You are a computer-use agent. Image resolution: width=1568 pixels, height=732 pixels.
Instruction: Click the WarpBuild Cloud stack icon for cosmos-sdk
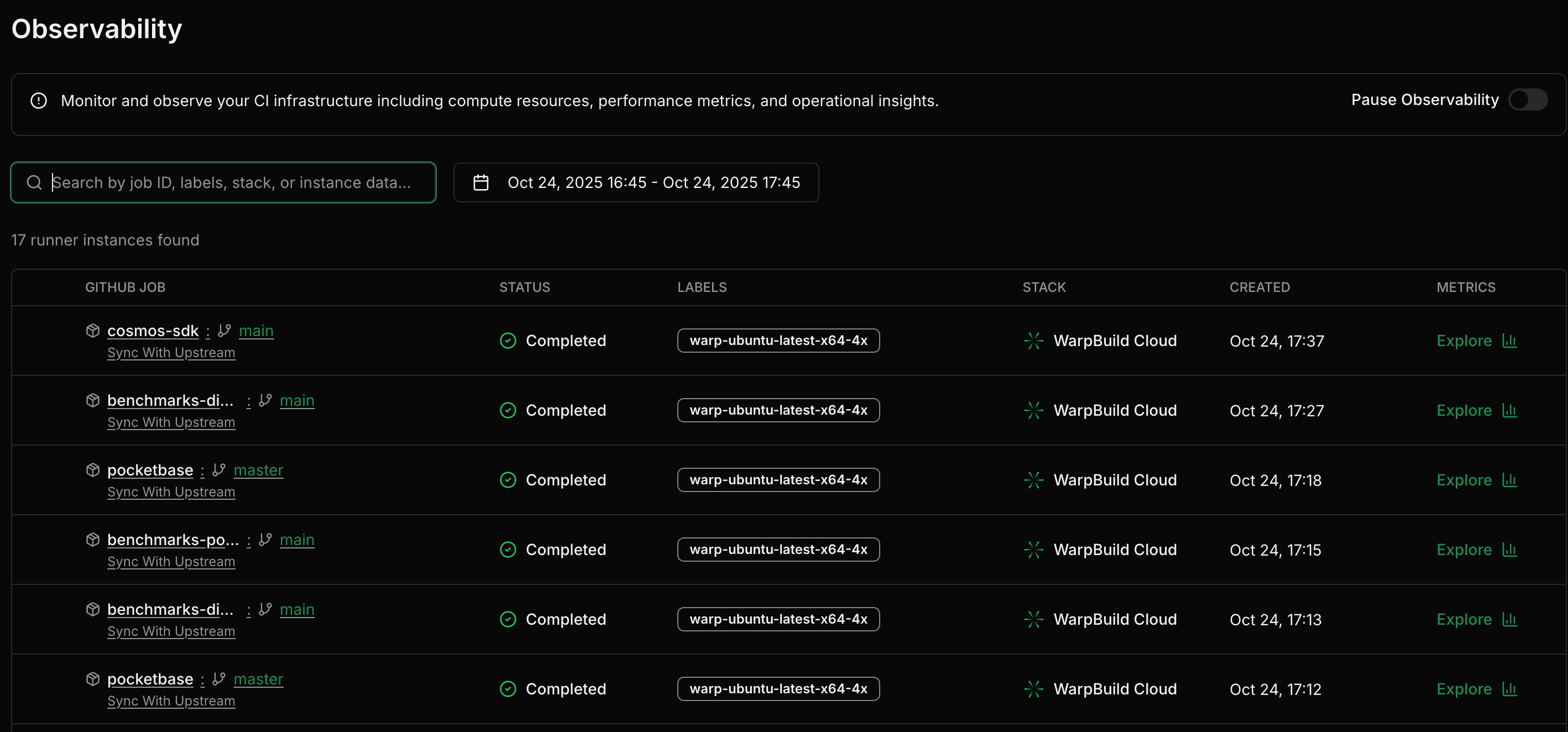(1032, 341)
